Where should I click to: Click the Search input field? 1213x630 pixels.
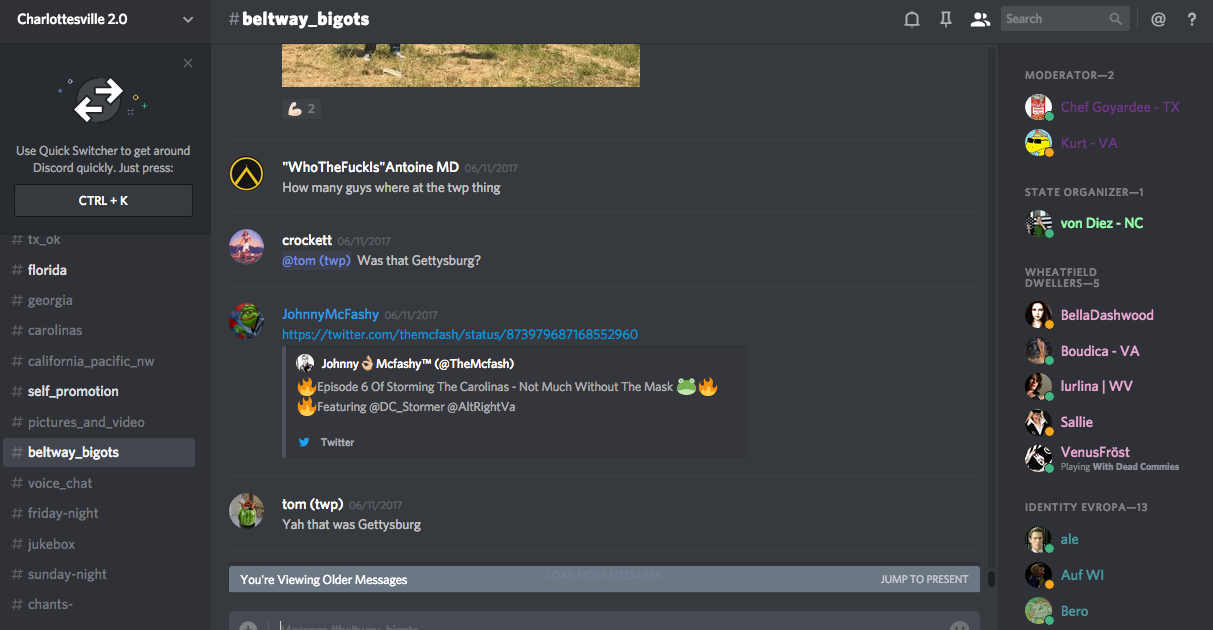point(1054,19)
